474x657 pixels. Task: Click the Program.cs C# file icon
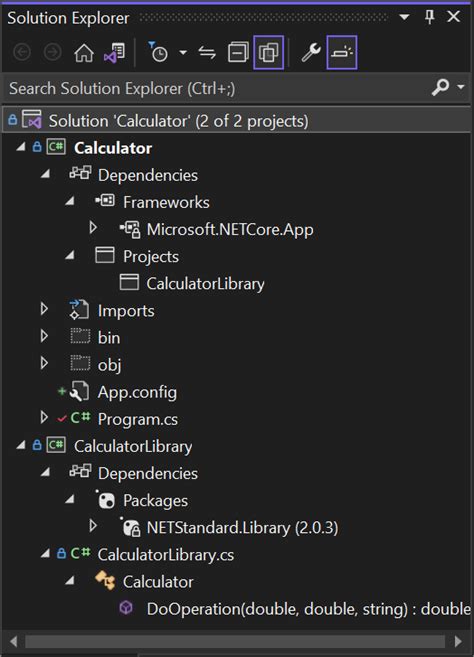pos(80,418)
